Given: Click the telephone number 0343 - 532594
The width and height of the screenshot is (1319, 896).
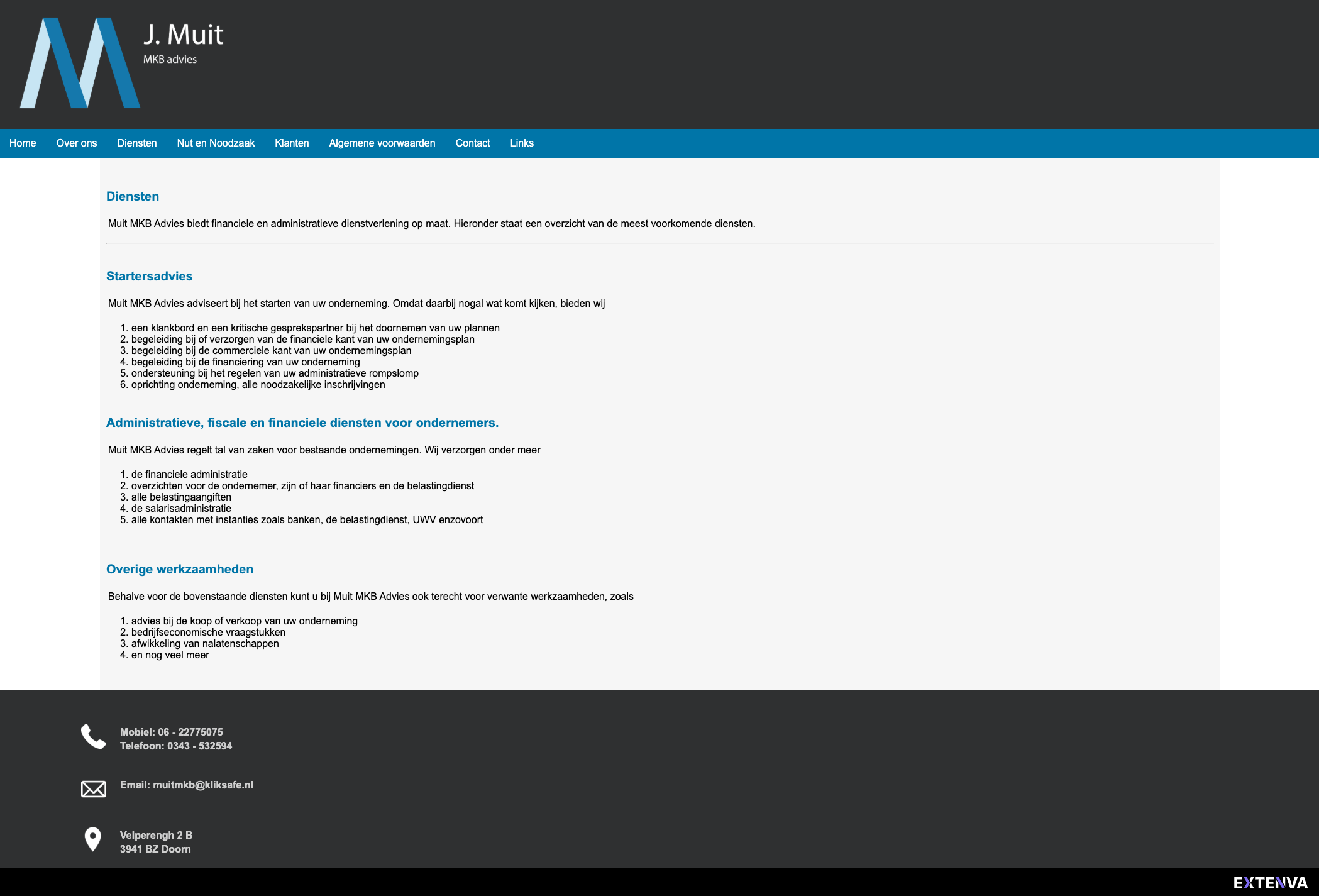Looking at the screenshot, I should pyautogui.click(x=176, y=746).
